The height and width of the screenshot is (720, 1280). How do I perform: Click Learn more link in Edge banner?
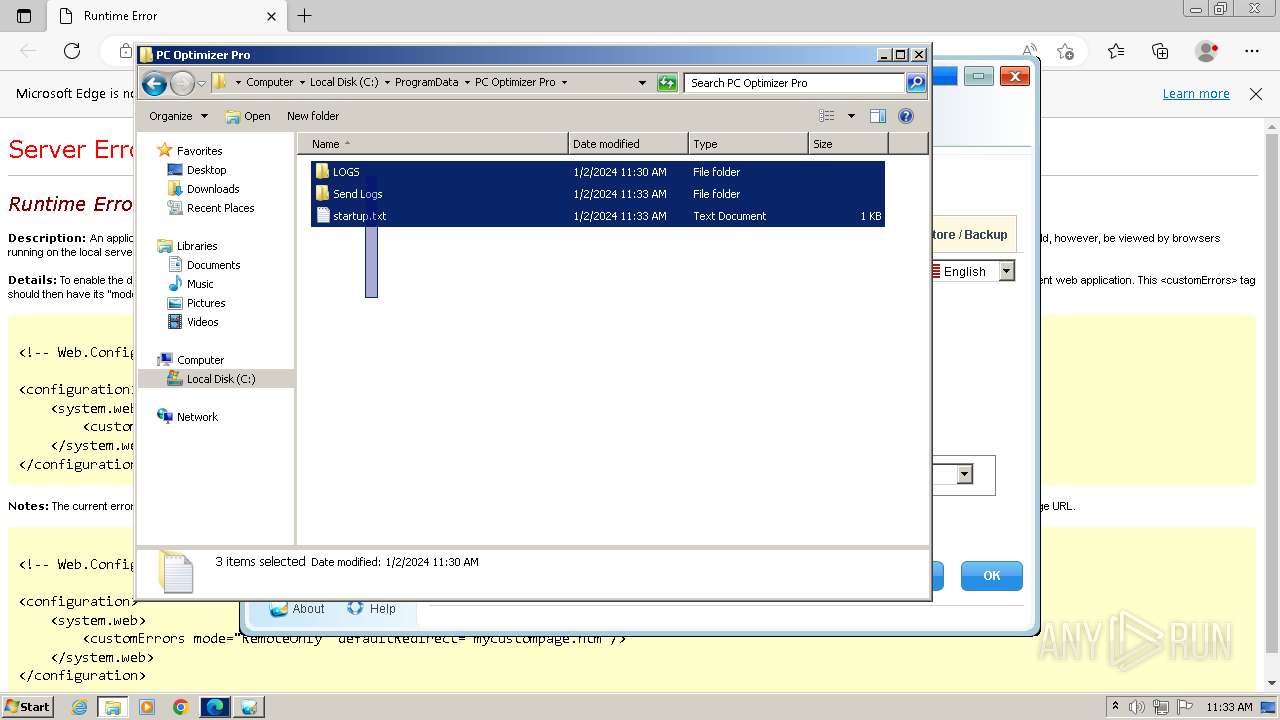coord(1196,94)
